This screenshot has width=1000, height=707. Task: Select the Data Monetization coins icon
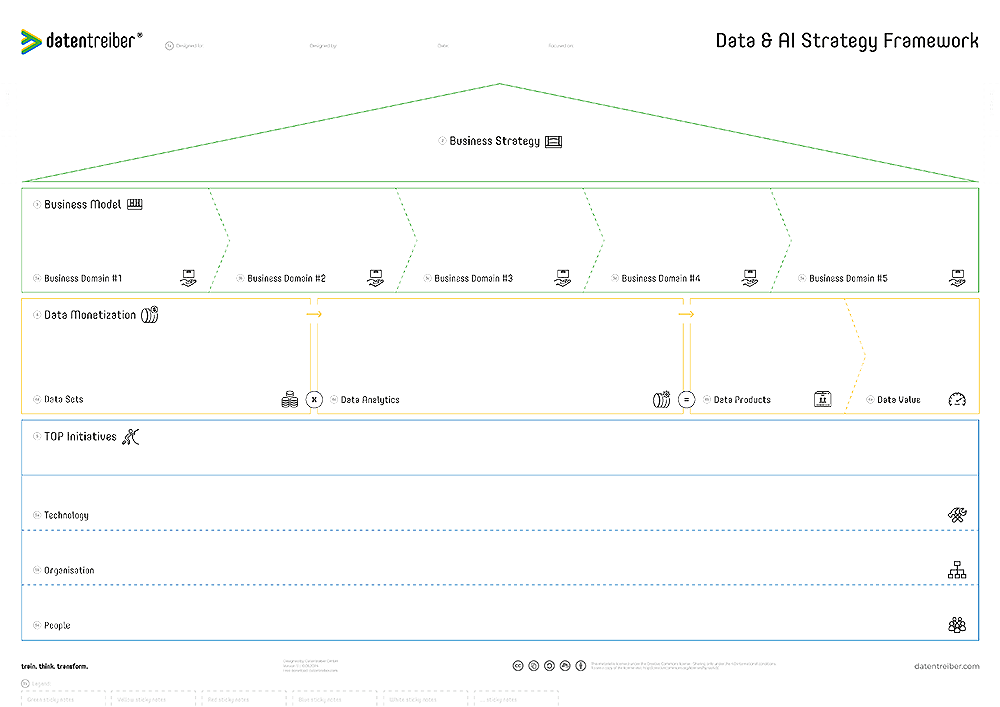pos(149,314)
